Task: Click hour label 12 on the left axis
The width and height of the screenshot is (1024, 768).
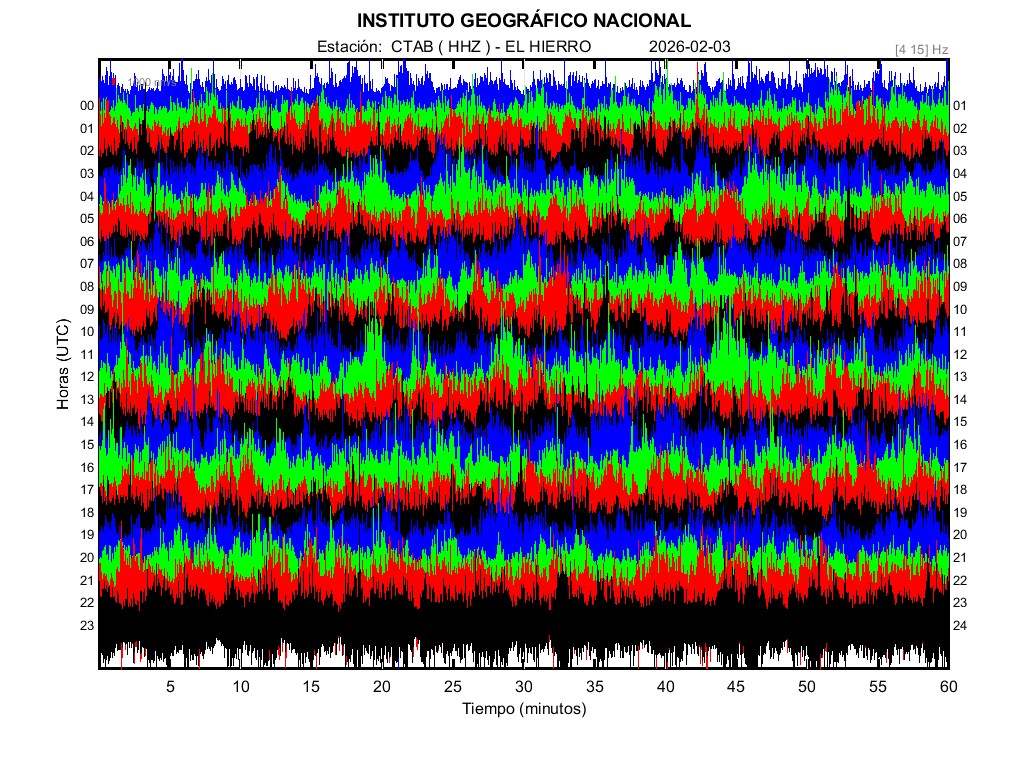Action: tap(87, 377)
